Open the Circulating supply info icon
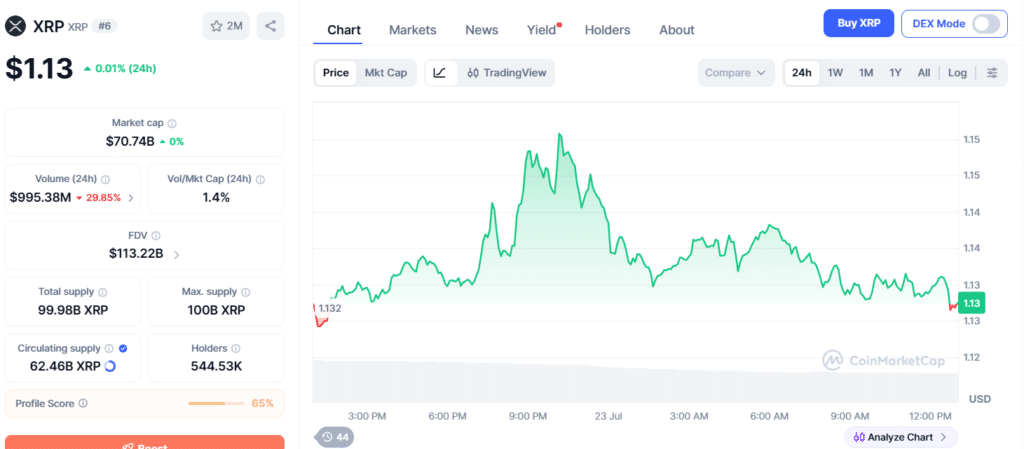The image size is (1024, 449). [x=109, y=348]
